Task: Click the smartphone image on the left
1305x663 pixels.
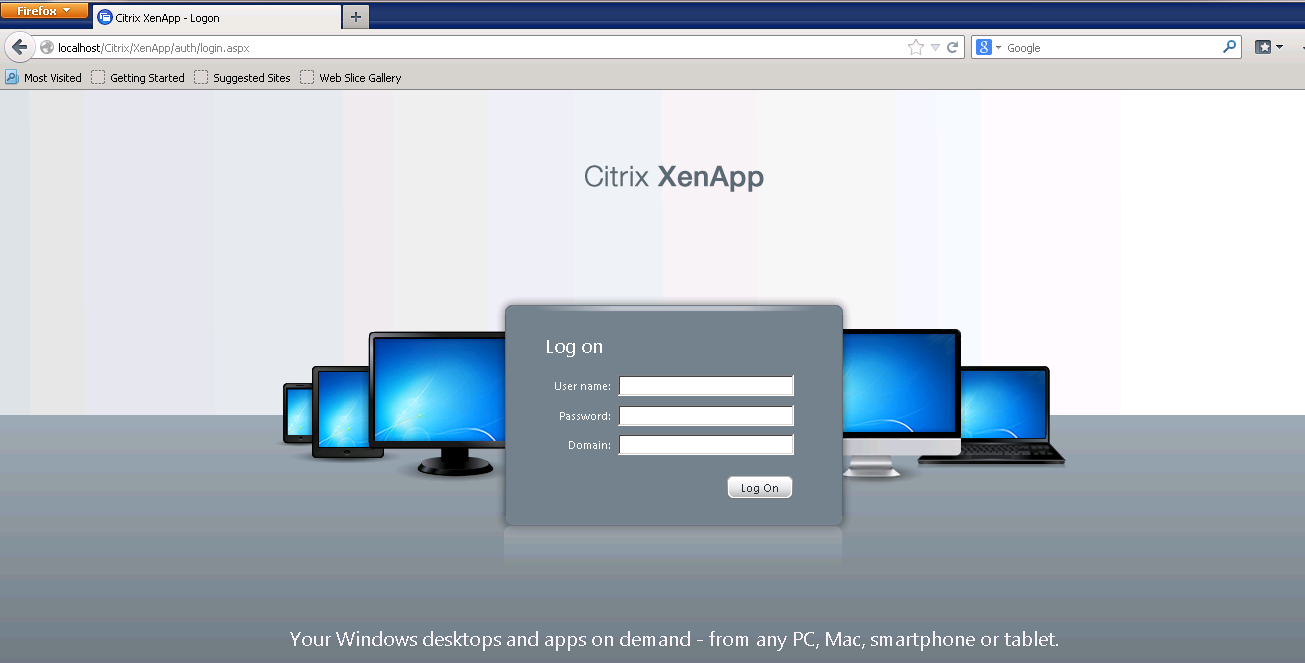Action: point(298,413)
